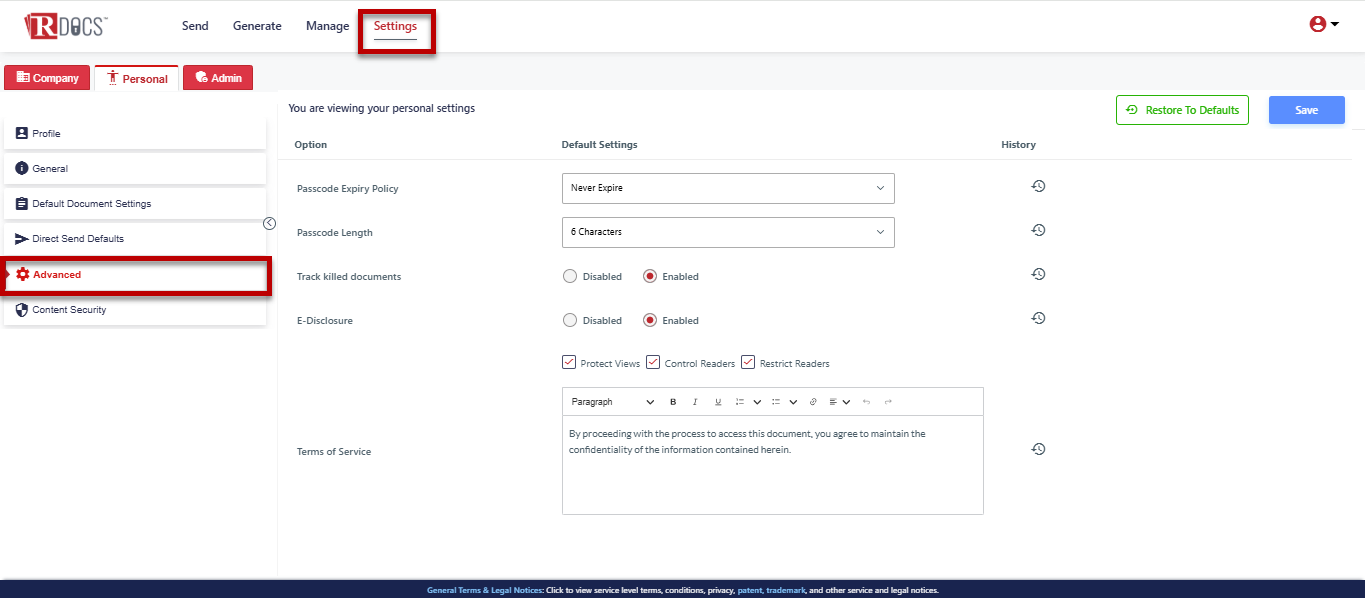Switch to the Company tab
This screenshot has width=1365, height=598.
tap(47, 78)
